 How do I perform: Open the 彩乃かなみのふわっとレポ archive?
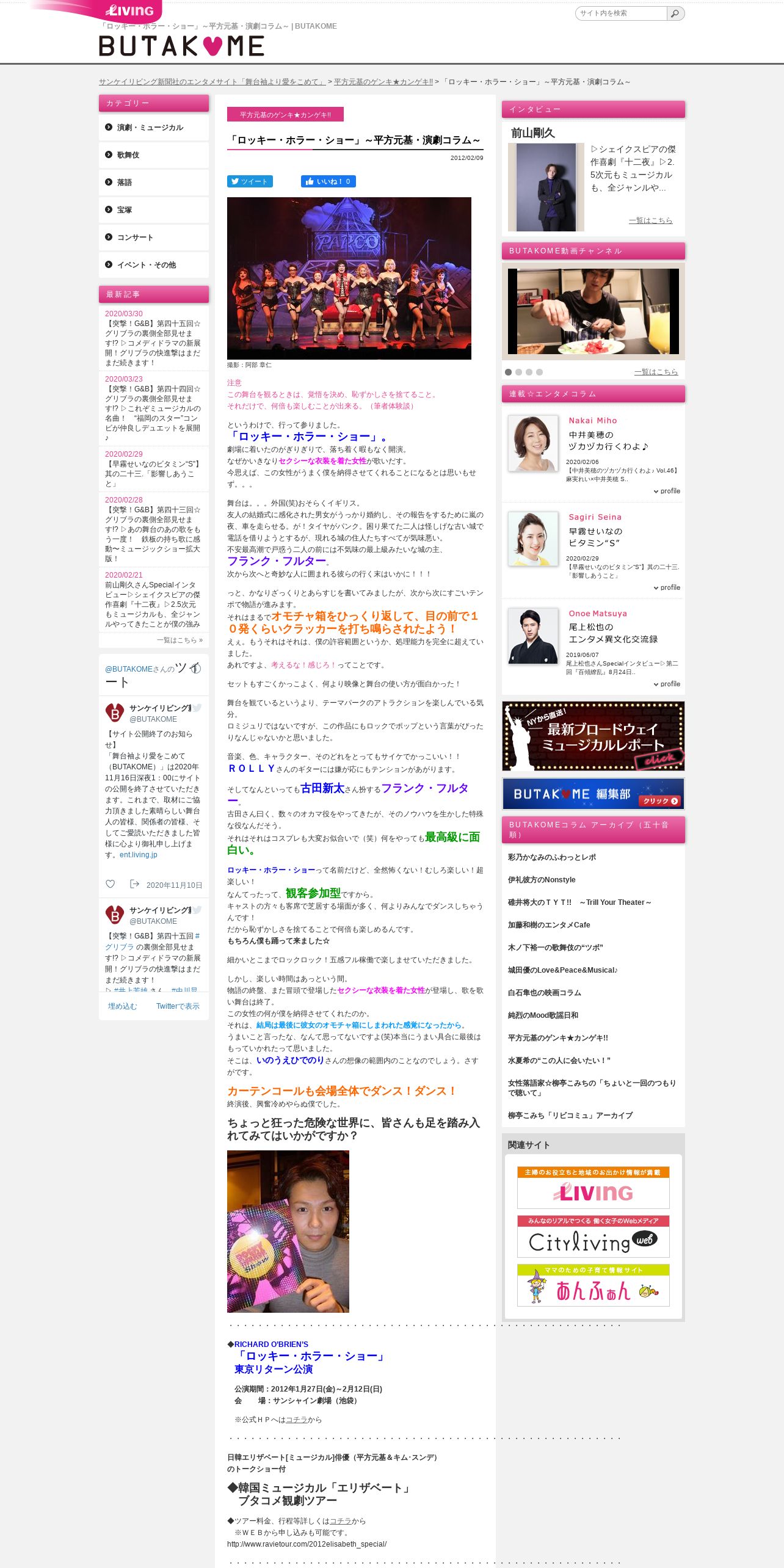[x=552, y=857]
